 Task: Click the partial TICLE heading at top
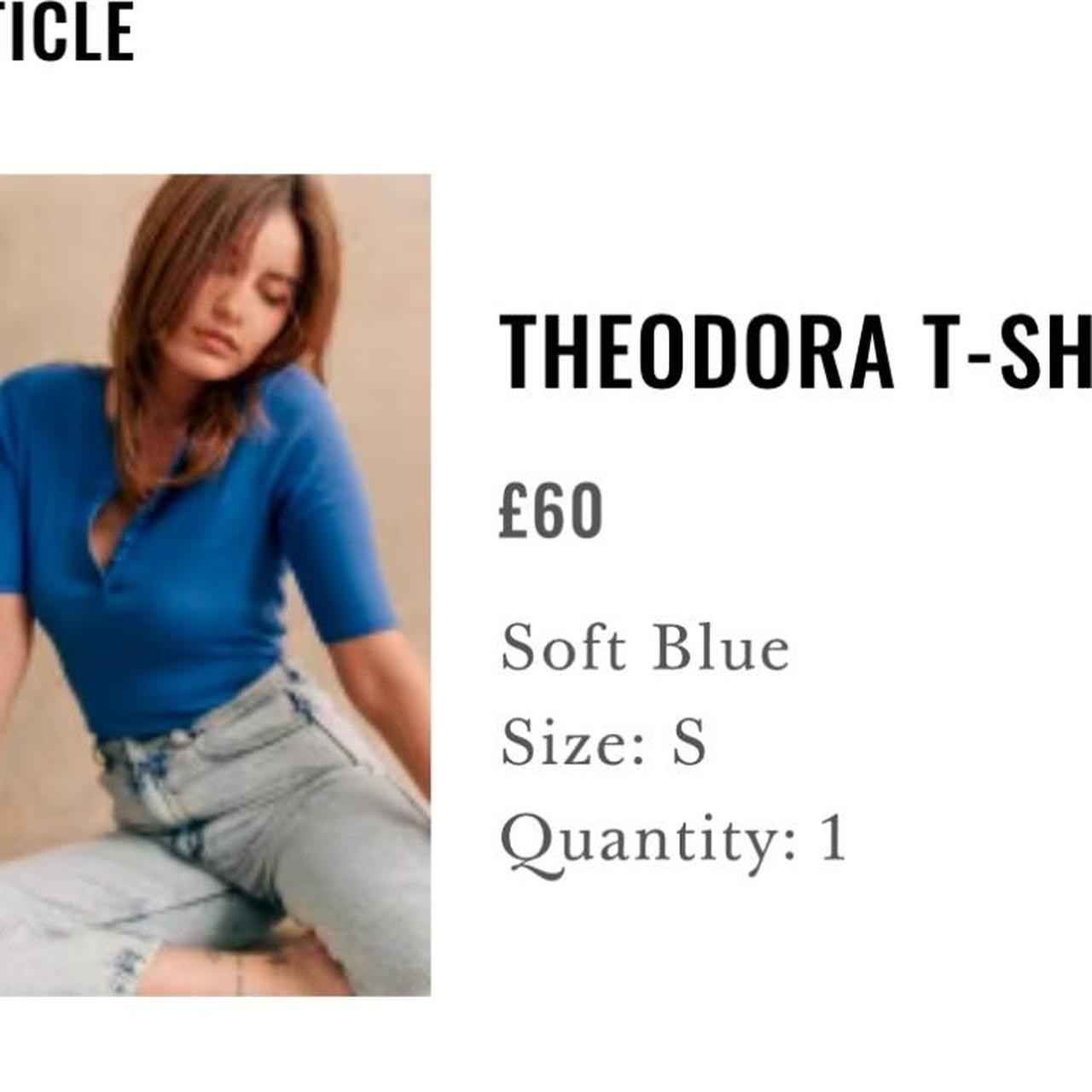67,32
